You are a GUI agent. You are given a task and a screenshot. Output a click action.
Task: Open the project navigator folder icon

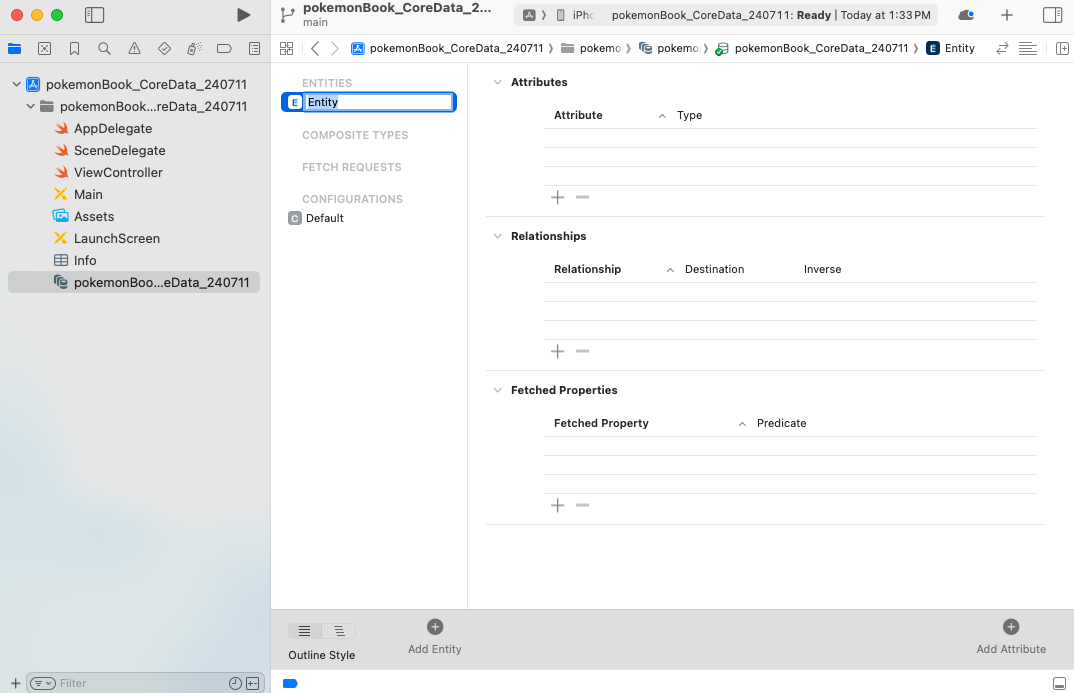click(14, 49)
